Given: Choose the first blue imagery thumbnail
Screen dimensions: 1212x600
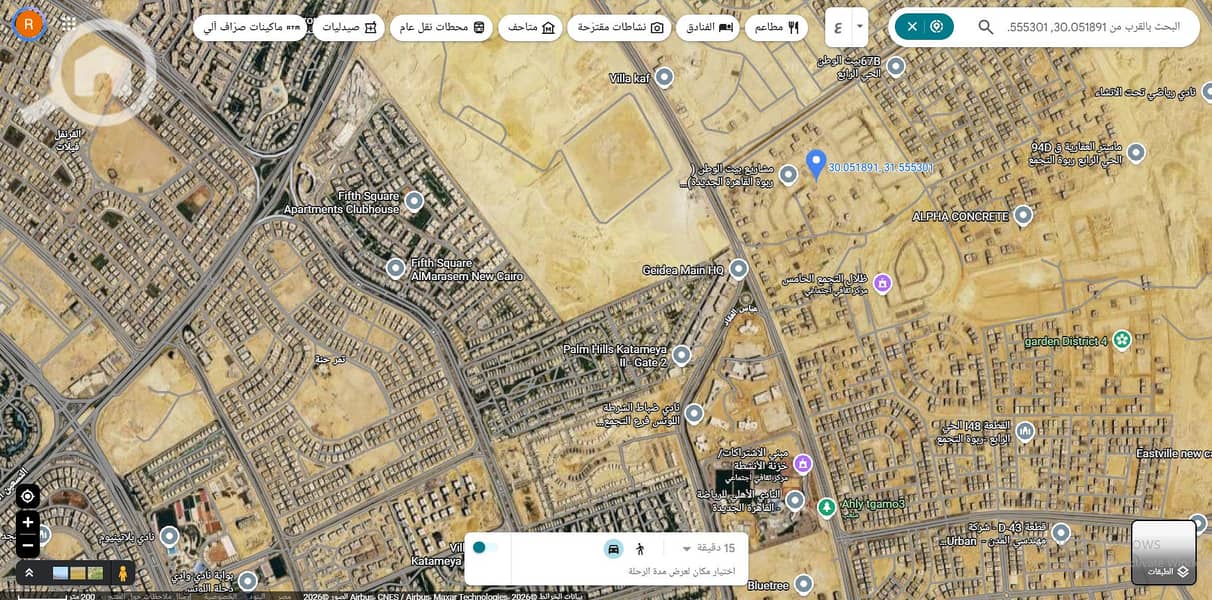Looking at the screenshot, I should (x=60, y=573).
